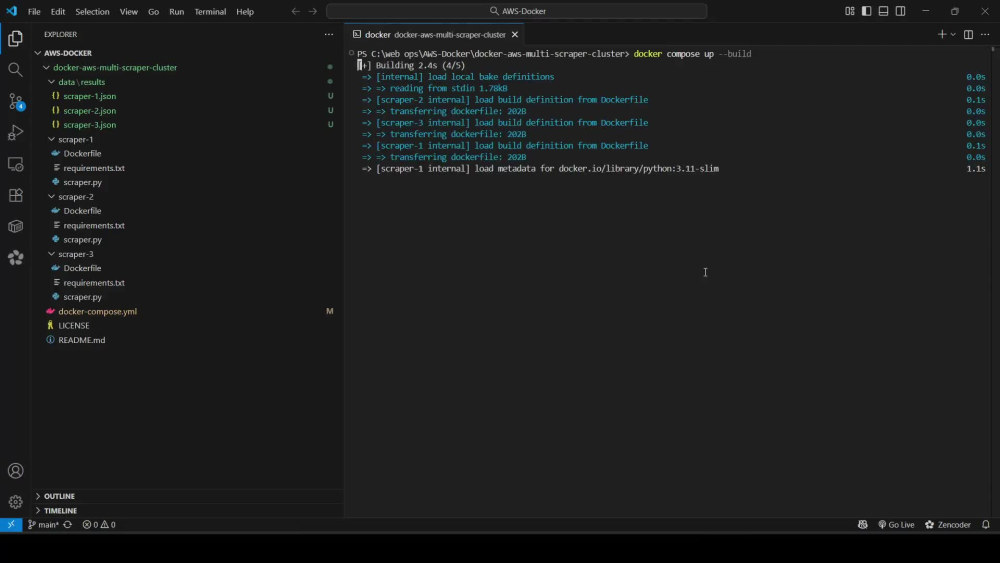The width and height of the screenshot is (1000, 563).
Task: Open editor More Actions ellipsis
Action: [985, 34]
